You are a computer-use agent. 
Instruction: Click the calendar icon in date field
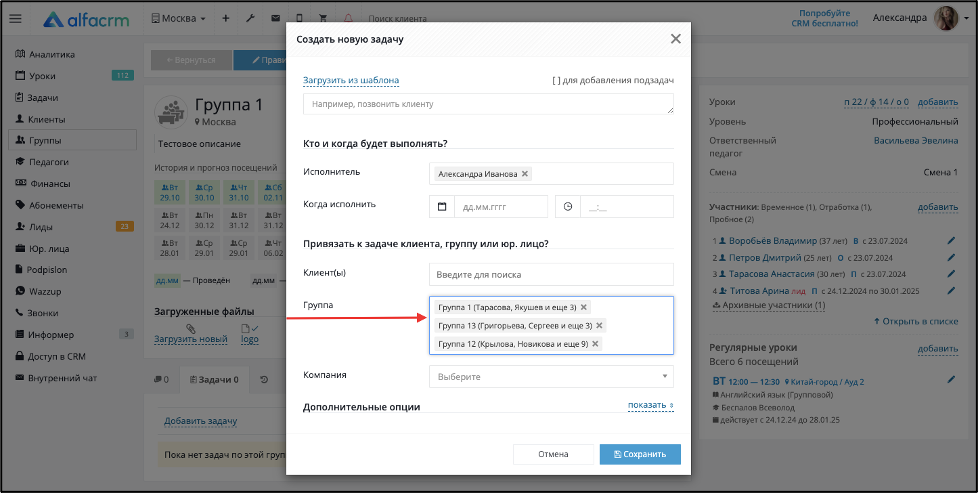442,207
